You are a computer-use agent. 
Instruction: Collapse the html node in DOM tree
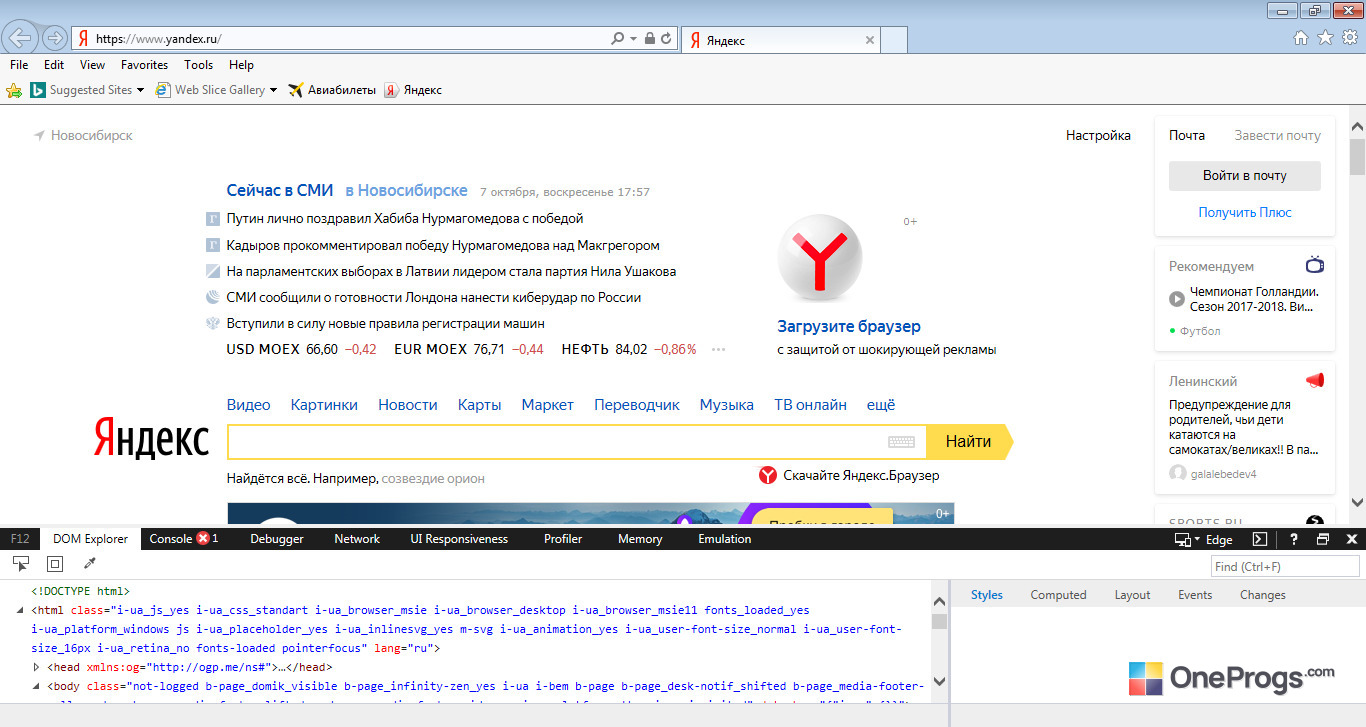coord(21,610)
